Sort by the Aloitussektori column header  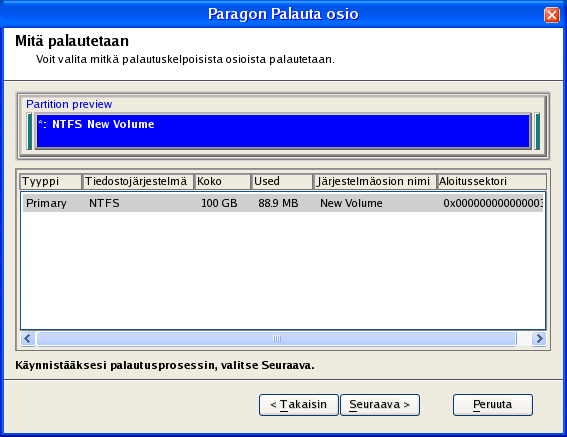491,181
